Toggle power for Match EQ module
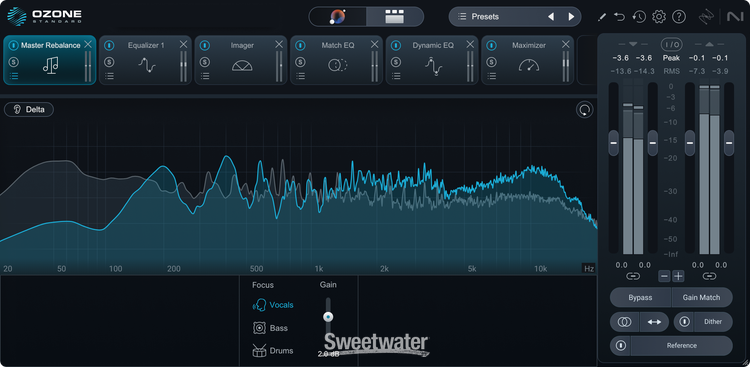Image resolution: width=750 pixels, height=367 pixels. [300, 45]
